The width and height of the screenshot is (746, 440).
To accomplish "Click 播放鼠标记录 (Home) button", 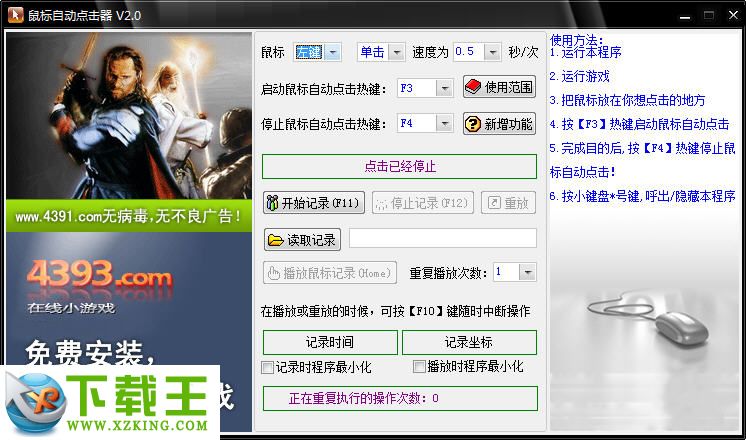I will click(330, 273).
